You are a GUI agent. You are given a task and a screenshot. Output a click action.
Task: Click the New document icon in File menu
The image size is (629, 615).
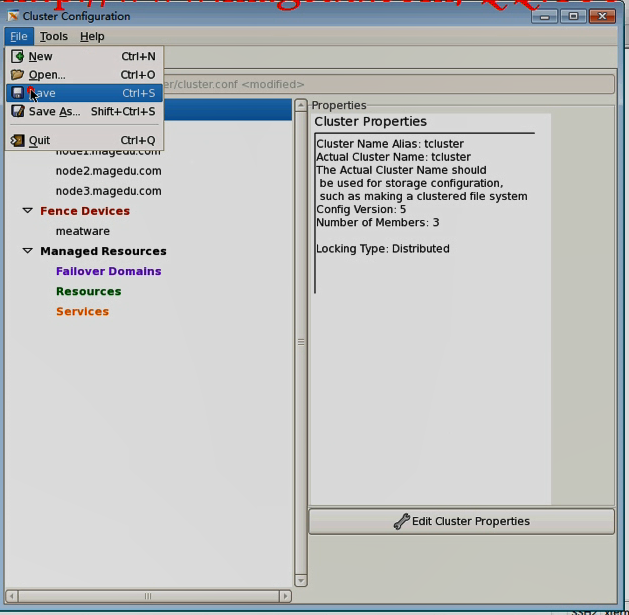tap(17, 57)
